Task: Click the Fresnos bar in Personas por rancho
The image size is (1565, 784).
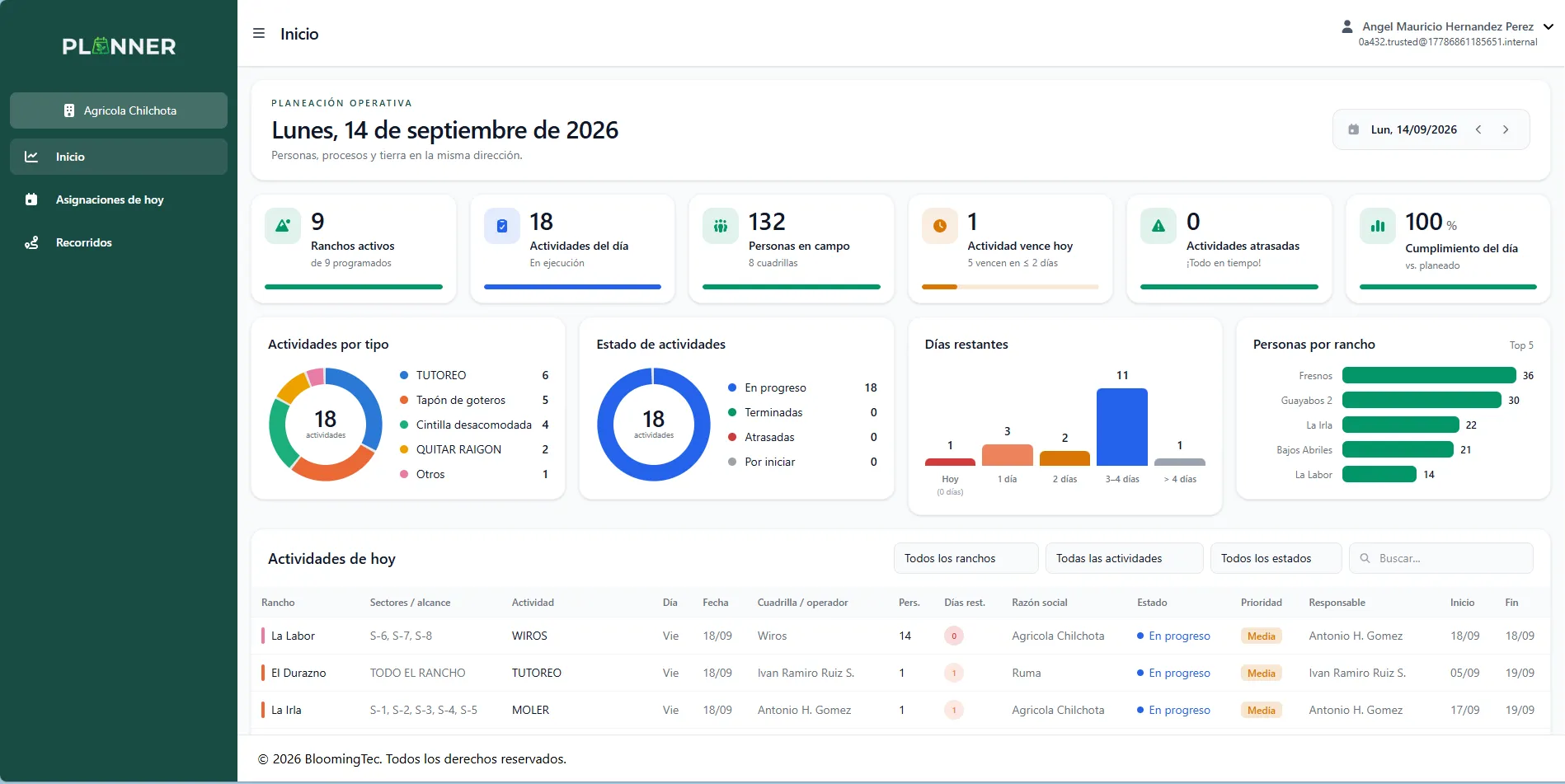Action: 1429,375
